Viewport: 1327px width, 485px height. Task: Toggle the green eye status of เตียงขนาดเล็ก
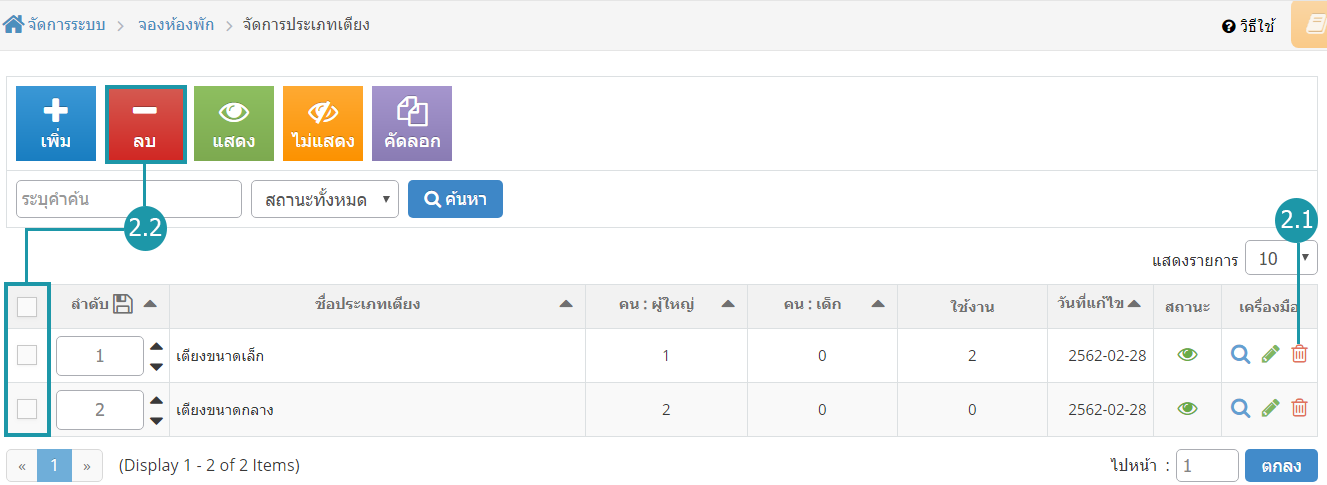coord(1187,354)
